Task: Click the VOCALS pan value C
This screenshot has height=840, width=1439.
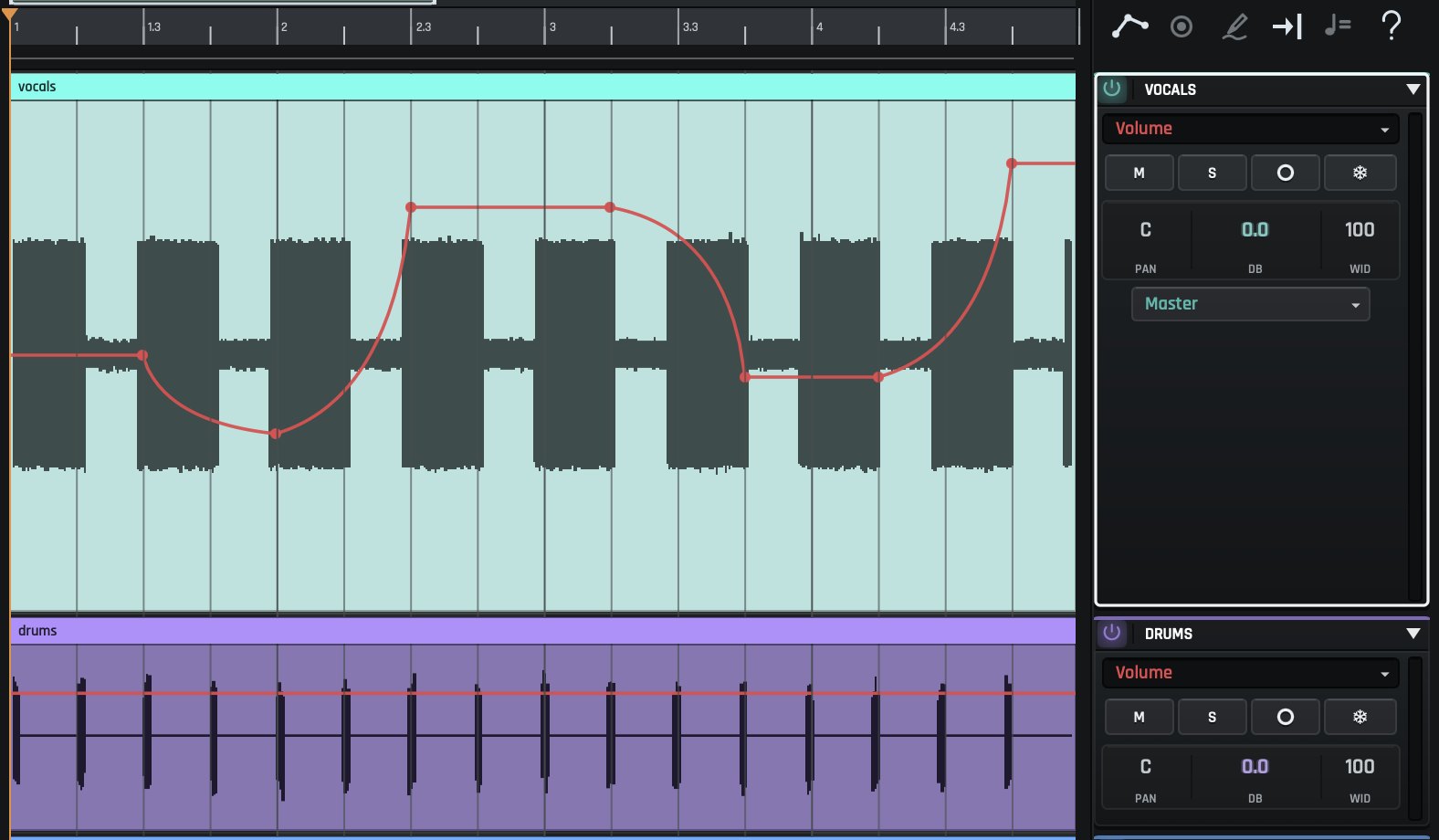Action: pos(1146,230)
